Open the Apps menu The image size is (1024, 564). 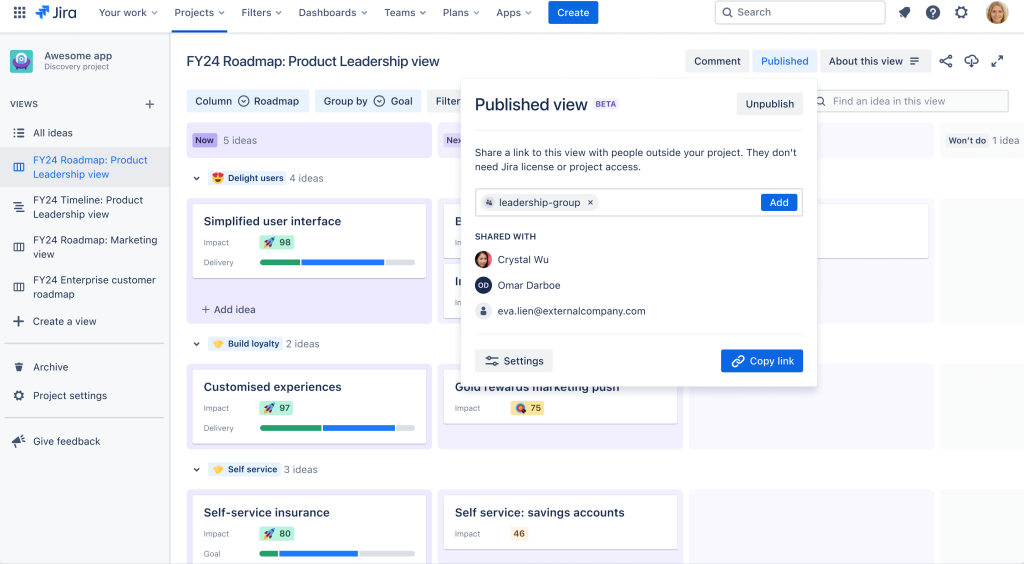click(513, 12)
